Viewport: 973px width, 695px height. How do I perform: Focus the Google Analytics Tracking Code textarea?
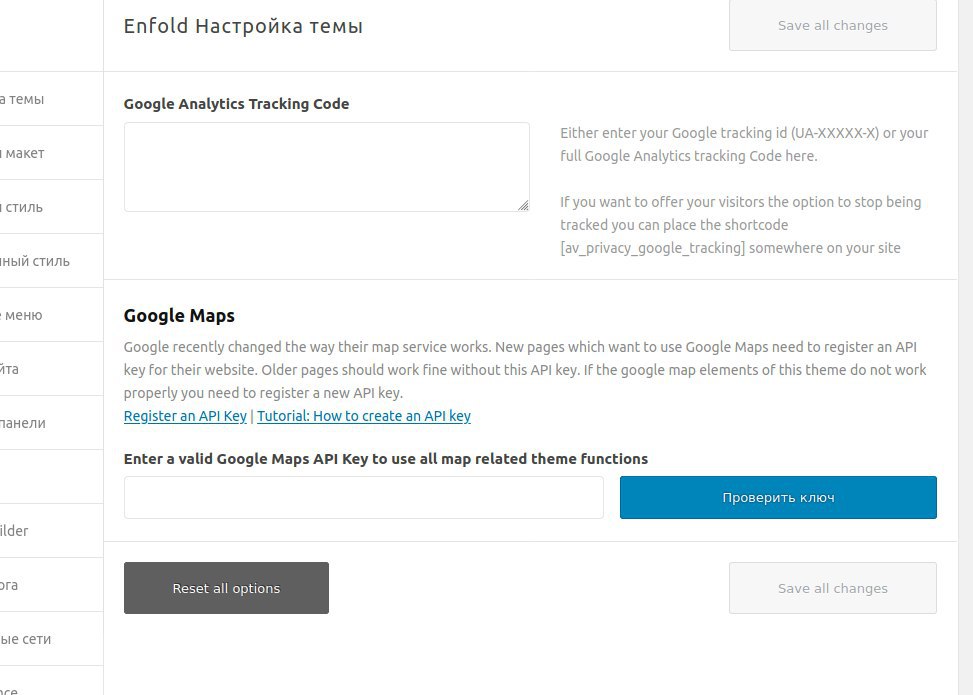pos(326,166)
